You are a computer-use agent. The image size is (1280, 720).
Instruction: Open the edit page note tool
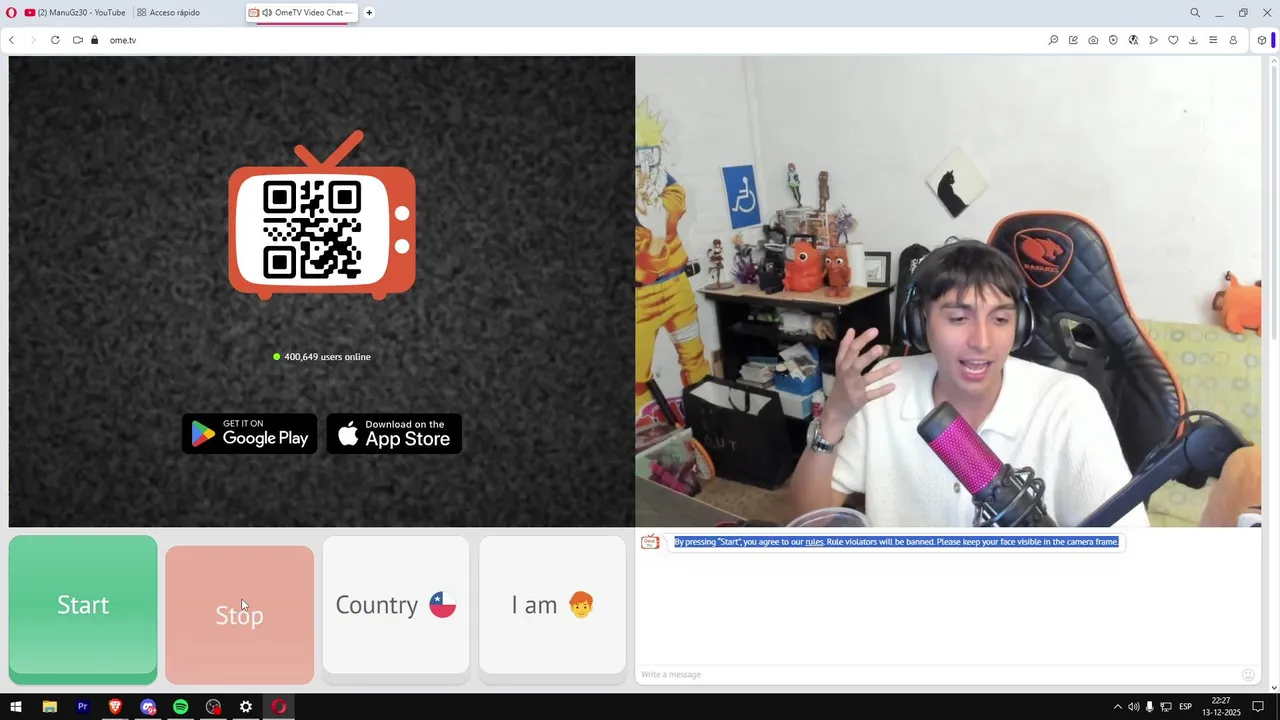(x=1073, y=40)
